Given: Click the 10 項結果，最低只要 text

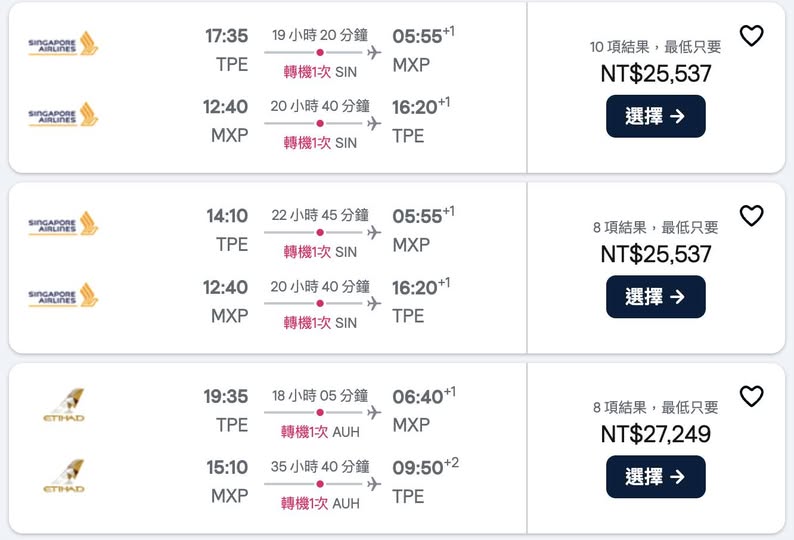Looking at the screenshot, I should (655, 47).
